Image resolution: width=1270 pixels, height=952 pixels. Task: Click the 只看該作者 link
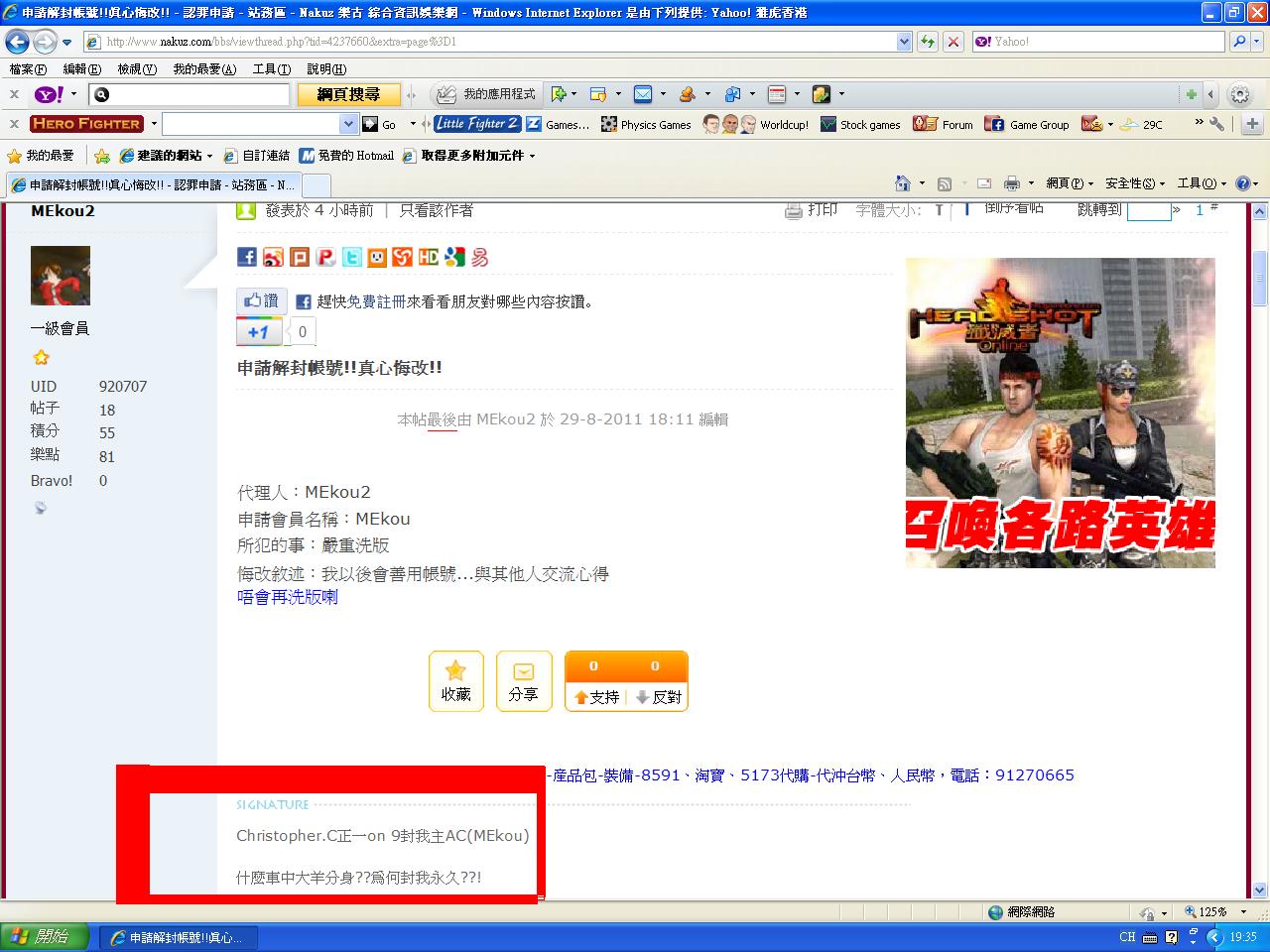coord(437,210)
